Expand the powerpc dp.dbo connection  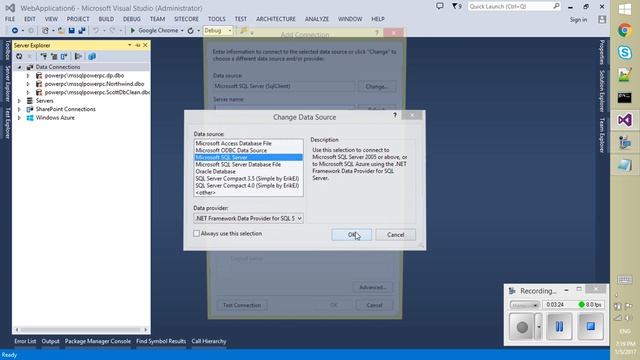28,76
